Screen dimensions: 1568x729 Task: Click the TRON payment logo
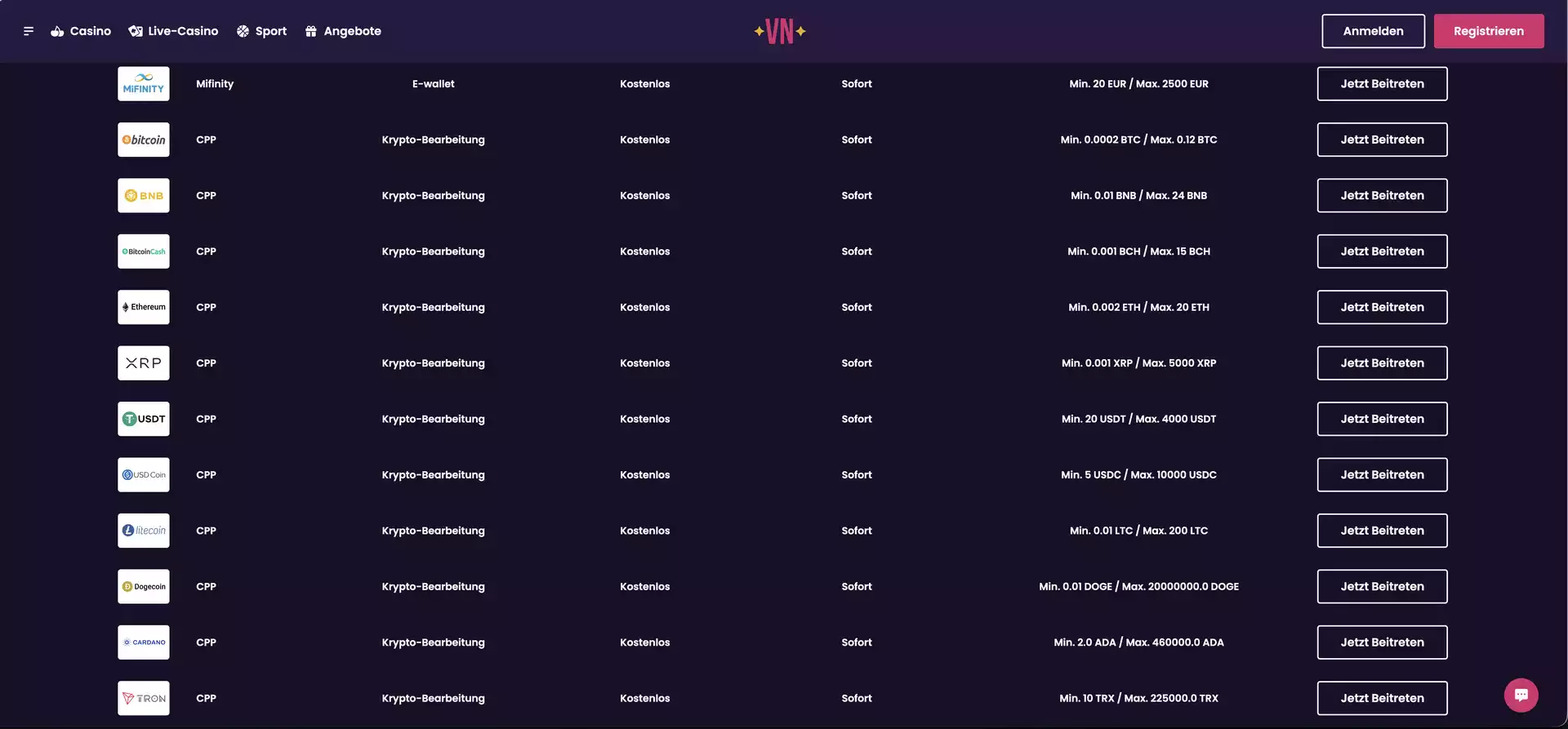144,699
